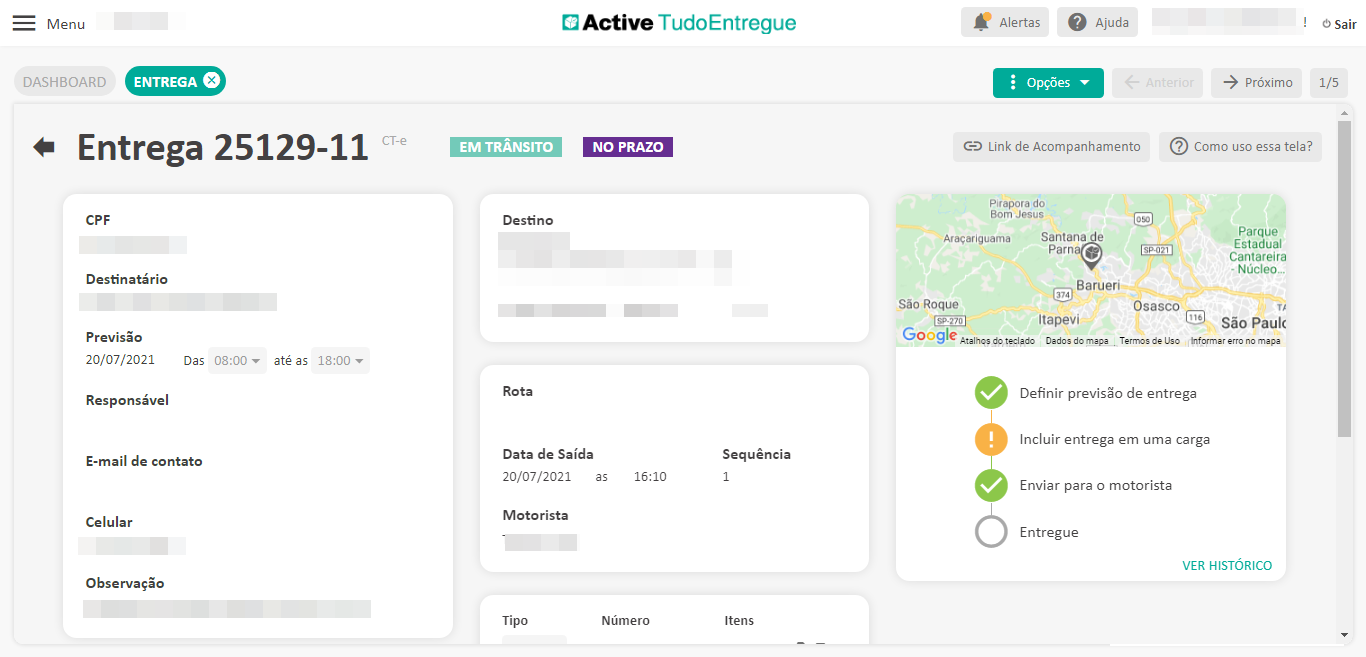Viewport: 1366px width, 657px height.
Task: Click the vertical page scrollbar
Action: [1344, 280]
